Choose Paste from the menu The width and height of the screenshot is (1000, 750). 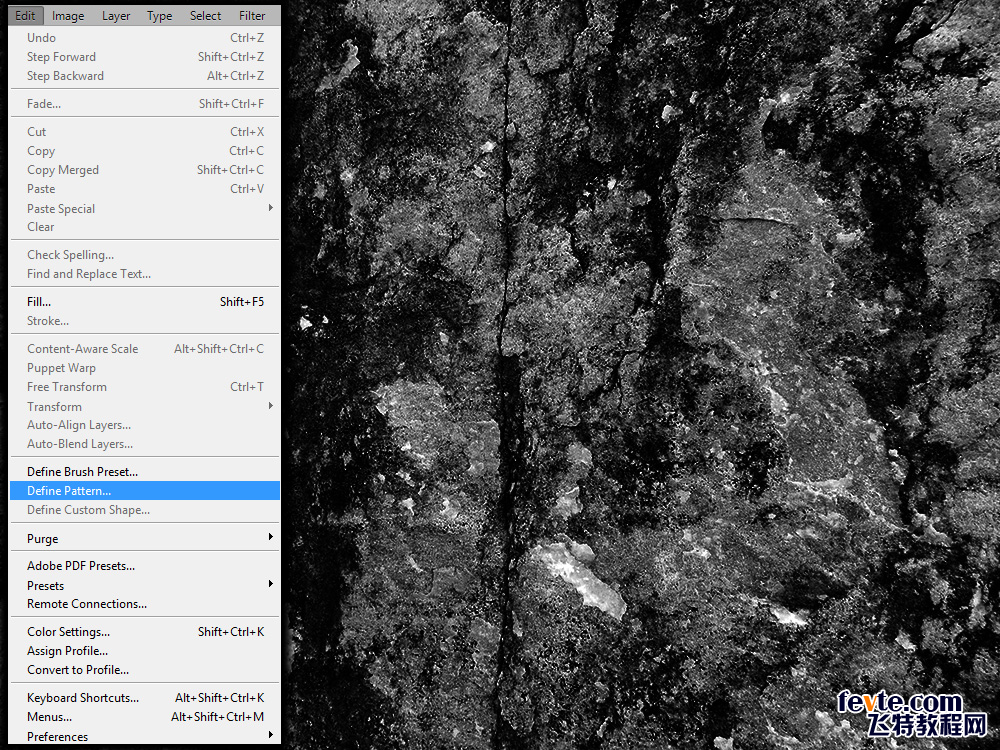[145, 189]
